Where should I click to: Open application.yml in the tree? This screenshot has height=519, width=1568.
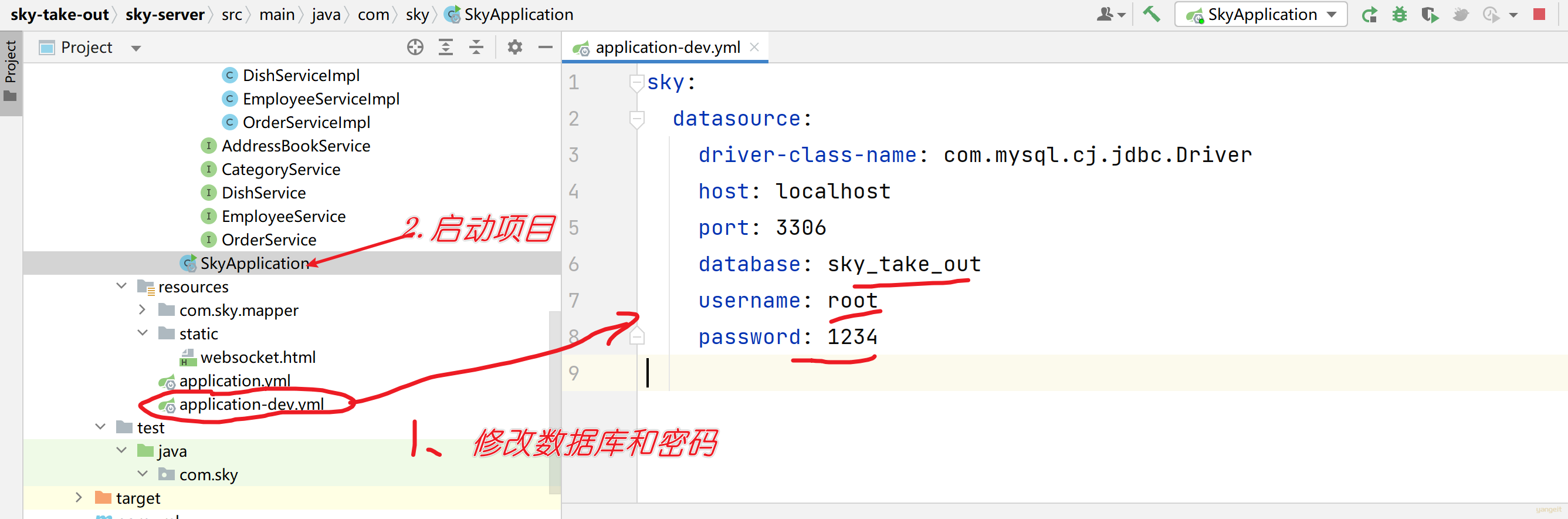coord(234,380)
